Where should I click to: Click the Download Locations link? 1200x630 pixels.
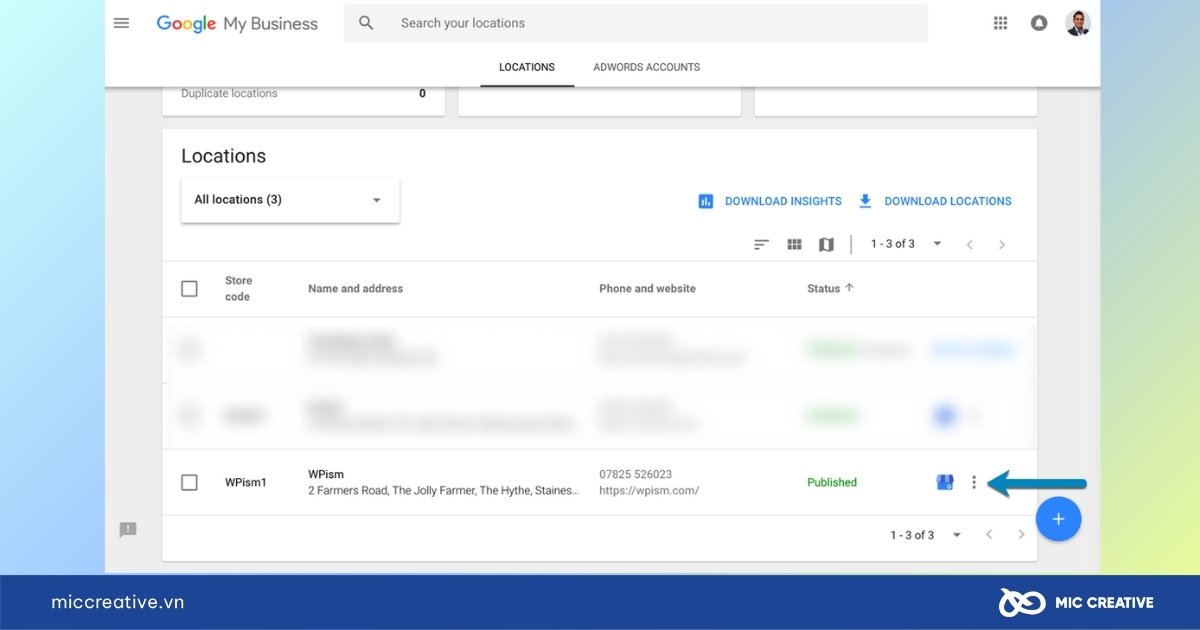click(x=948, y=201)
